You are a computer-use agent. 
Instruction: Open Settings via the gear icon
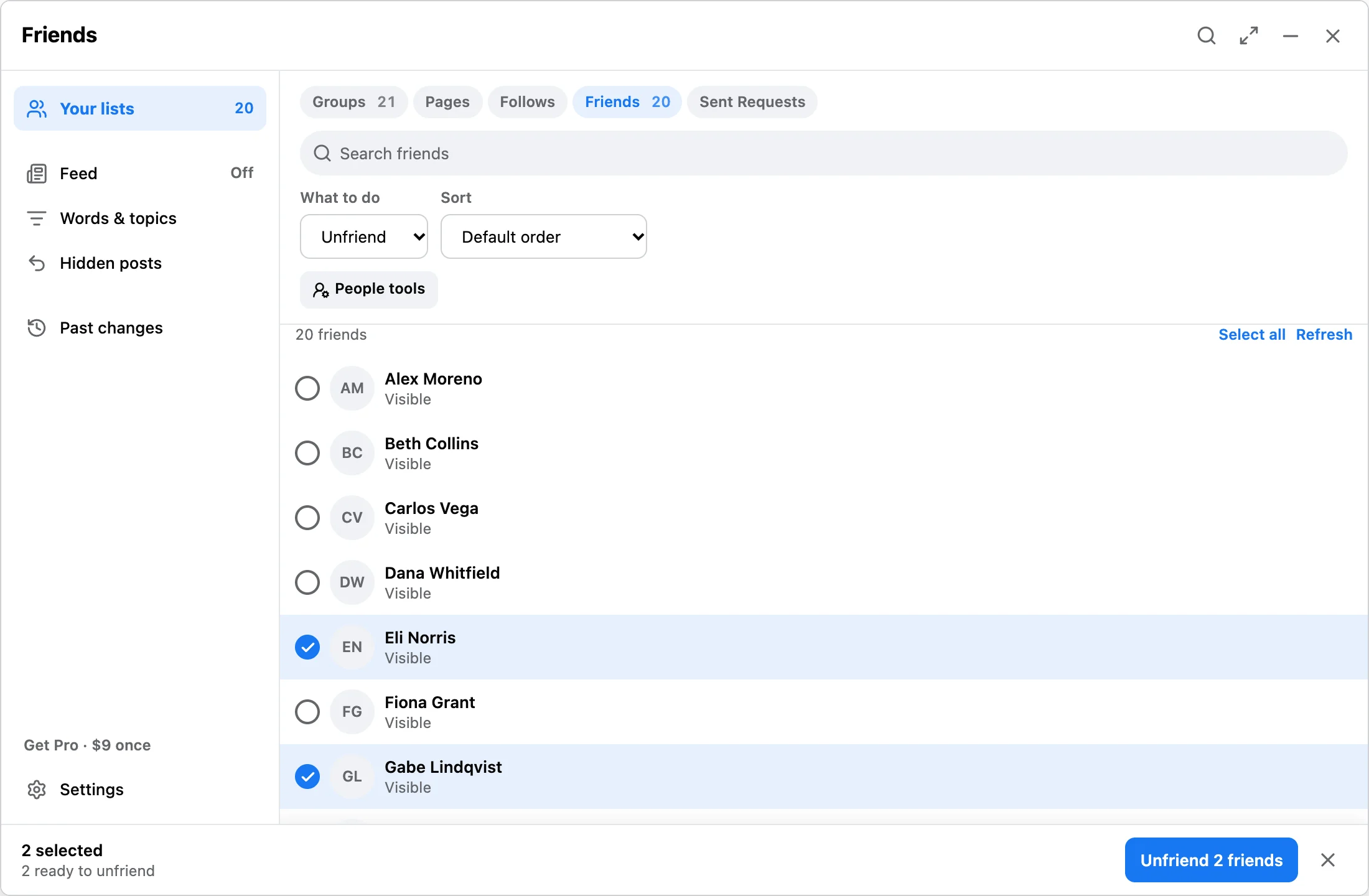pos(37,790)
